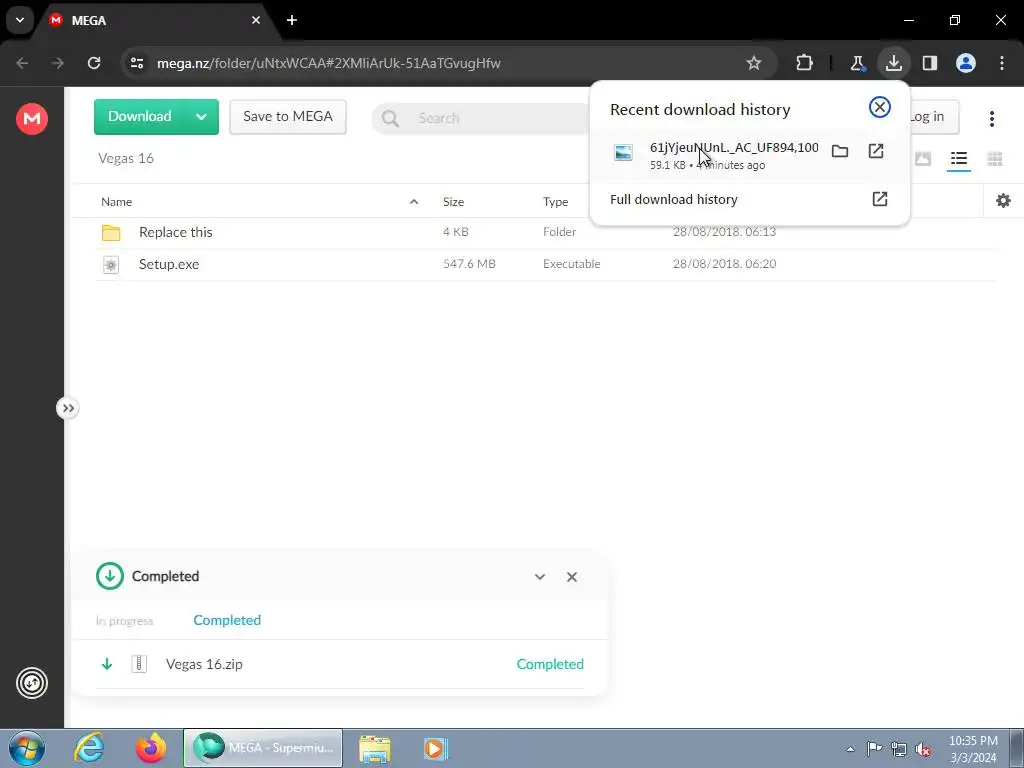The width and height of the screenshot is (1024, 768).
Task: Switch to grid thumbnail view
Action: pyautogui.click(x=995, y=159)
